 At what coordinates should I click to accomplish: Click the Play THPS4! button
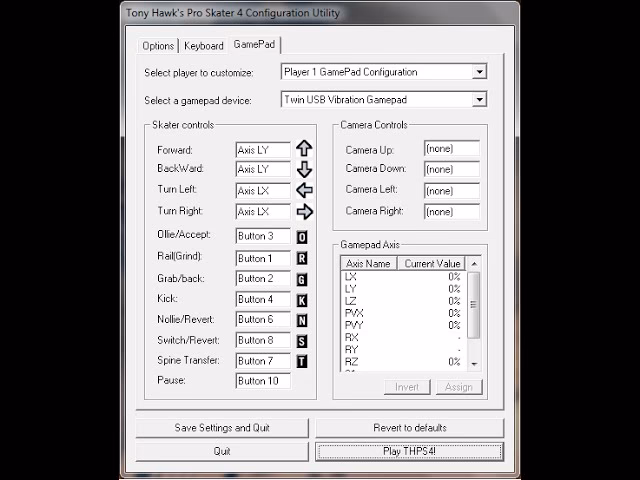pos(409,451)
